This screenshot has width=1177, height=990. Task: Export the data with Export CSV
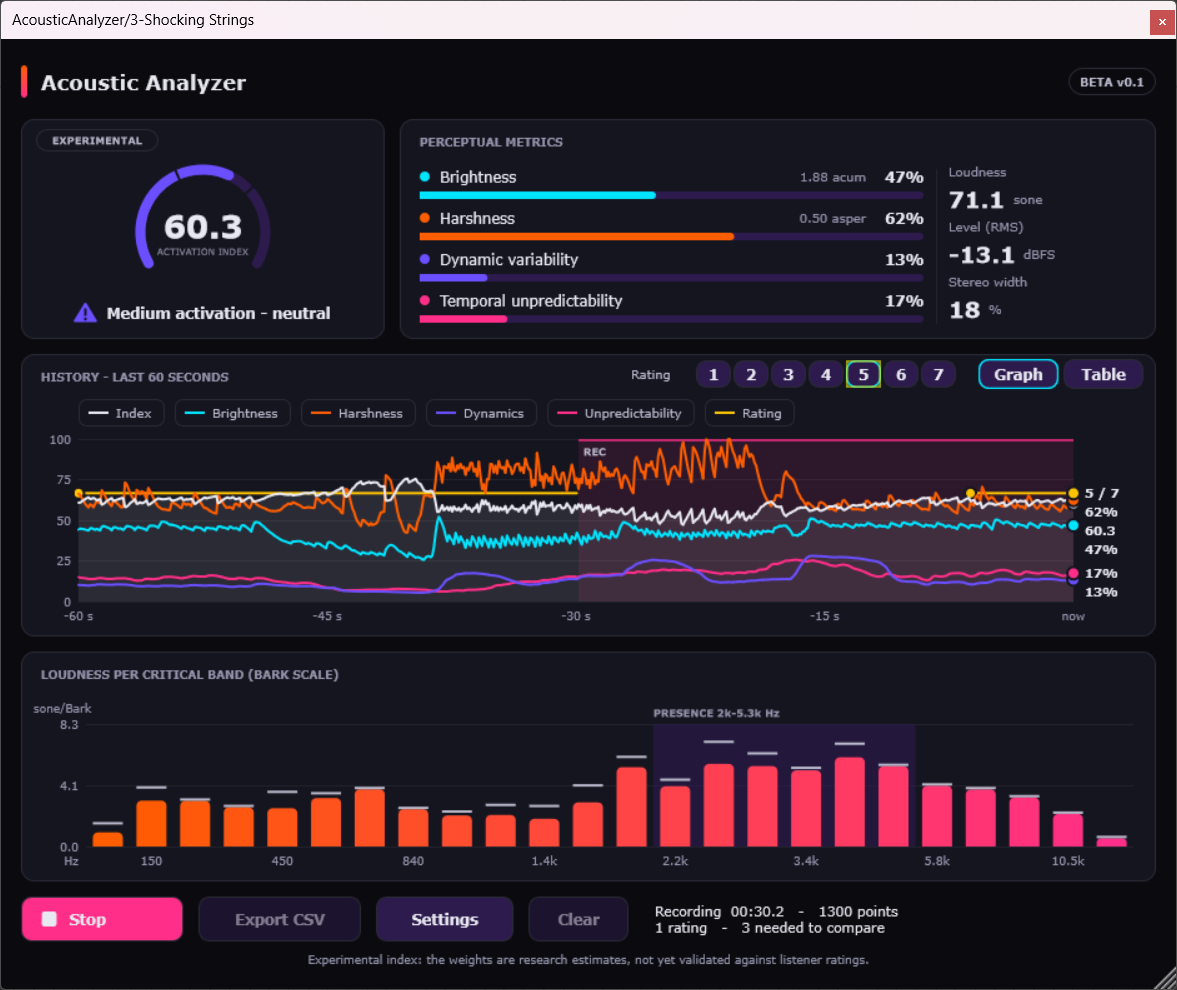point(279,919)
